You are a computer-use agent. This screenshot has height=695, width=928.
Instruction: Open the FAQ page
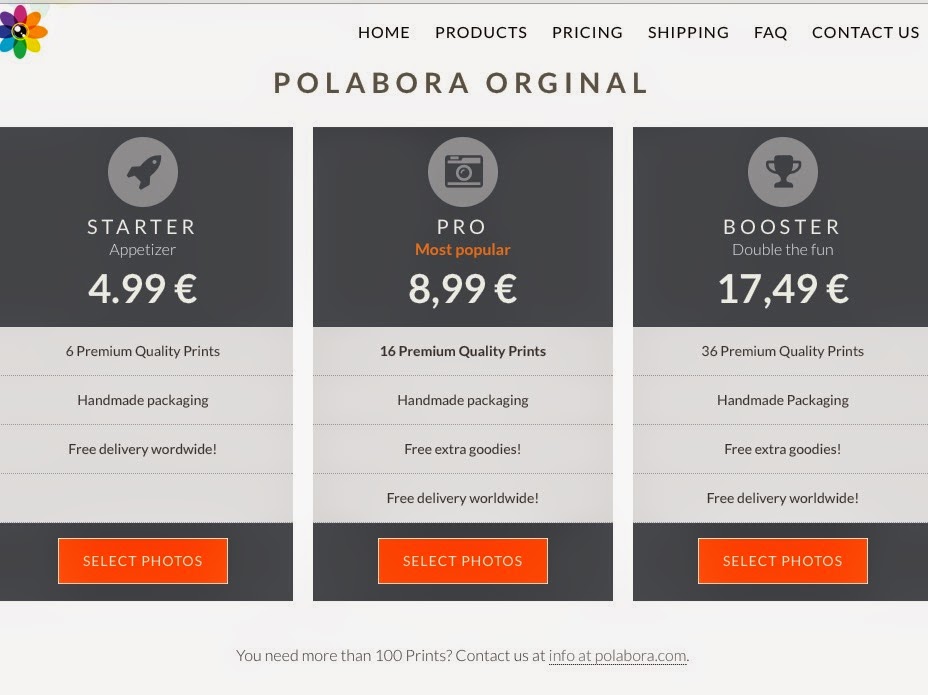click(x=771, y=33)
